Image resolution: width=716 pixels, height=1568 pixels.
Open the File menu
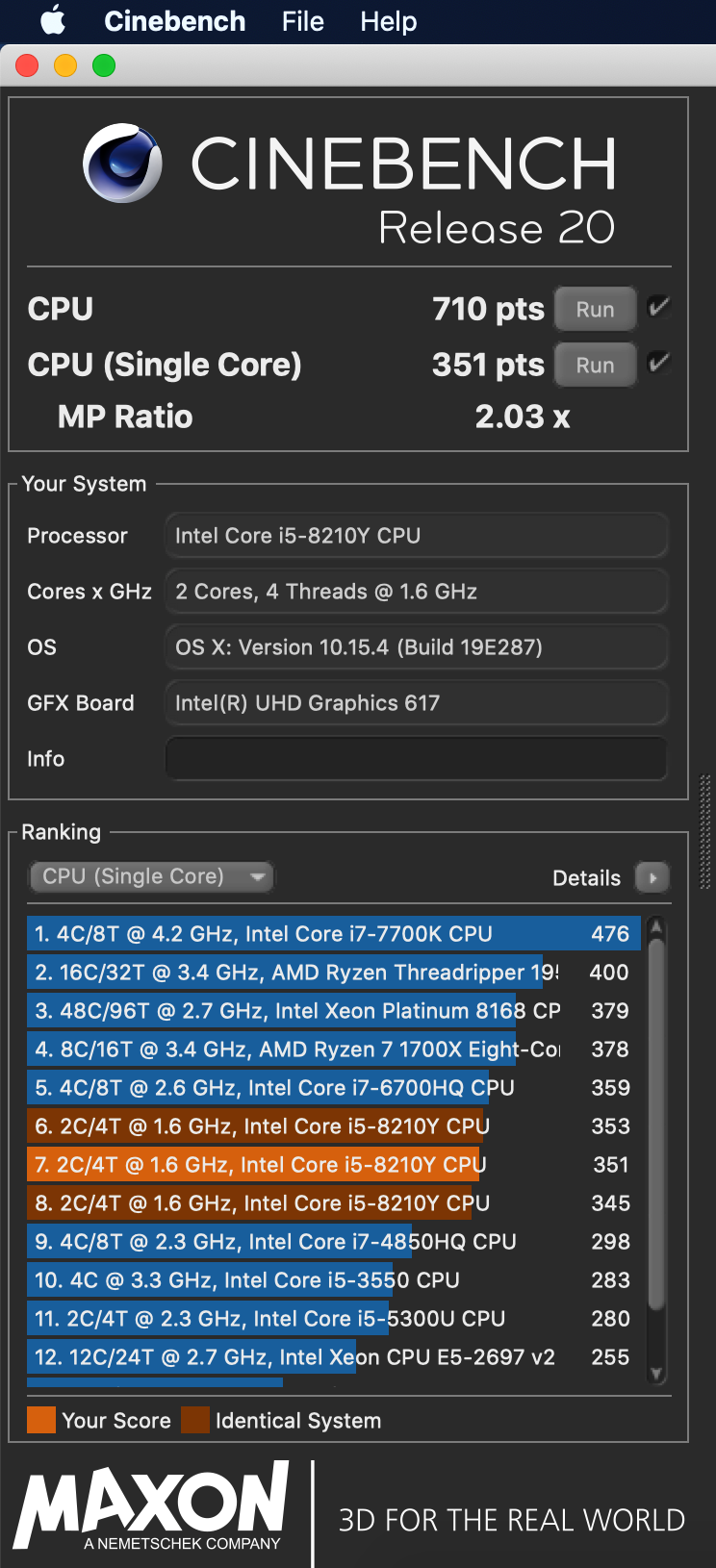pos(303,21)
